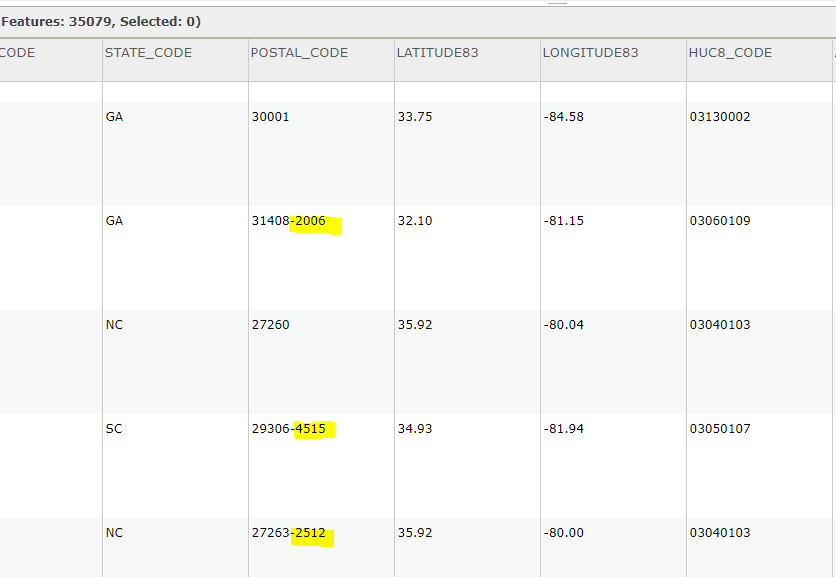The width and height of the screenshot is (836, 577).
Task: Click the longitude value -80.00
Action: coord(564,533)
